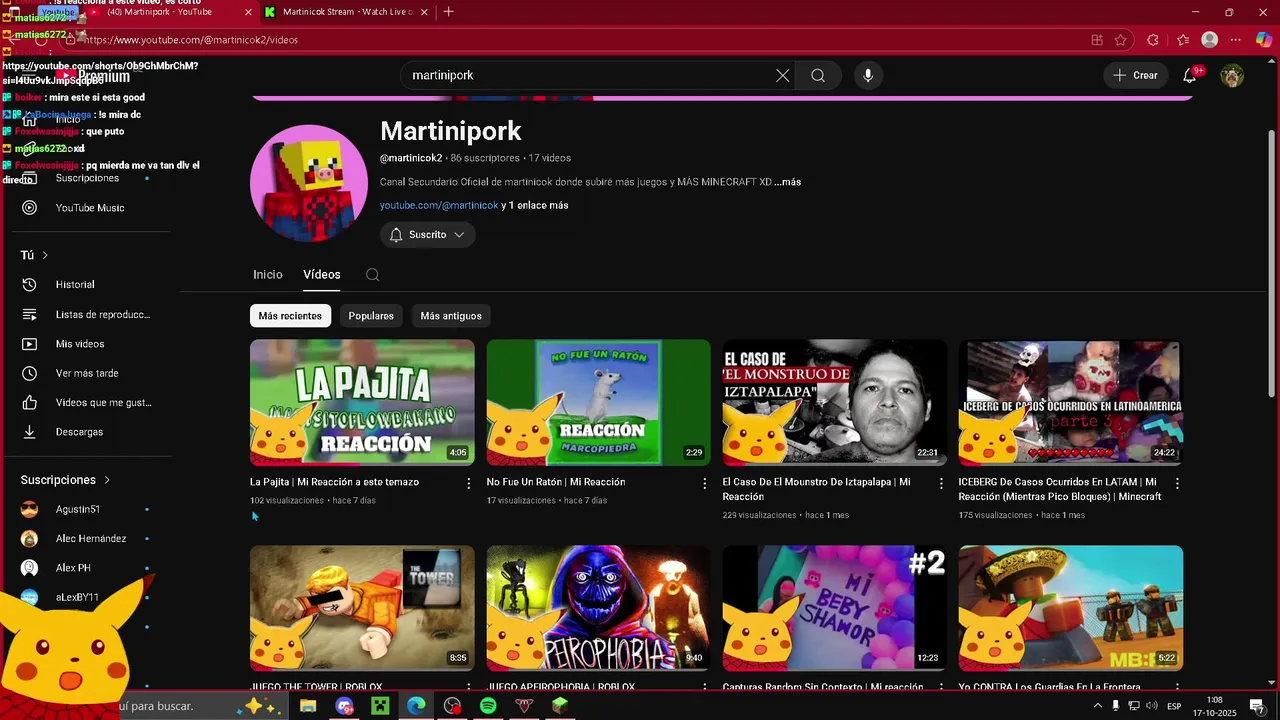
Task: Play the Apeirophobia Roblox thumbnail
Action: (598, 608)
